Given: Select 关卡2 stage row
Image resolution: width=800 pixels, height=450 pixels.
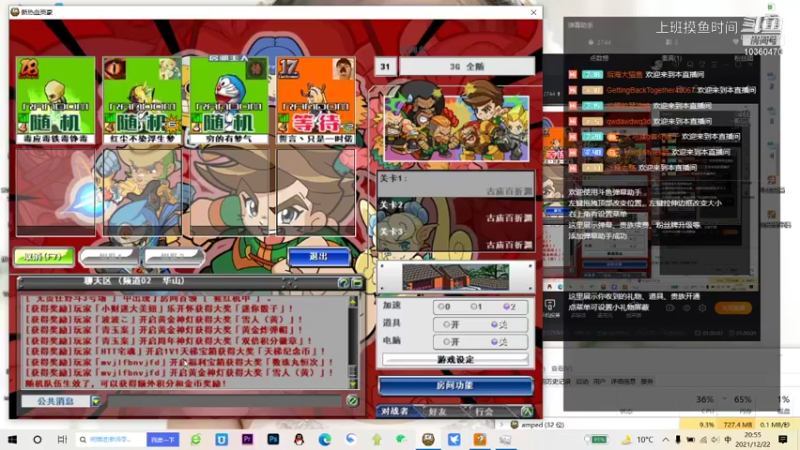Looking at the screenshot, I should pyautogui.click(x=456, y=211).
